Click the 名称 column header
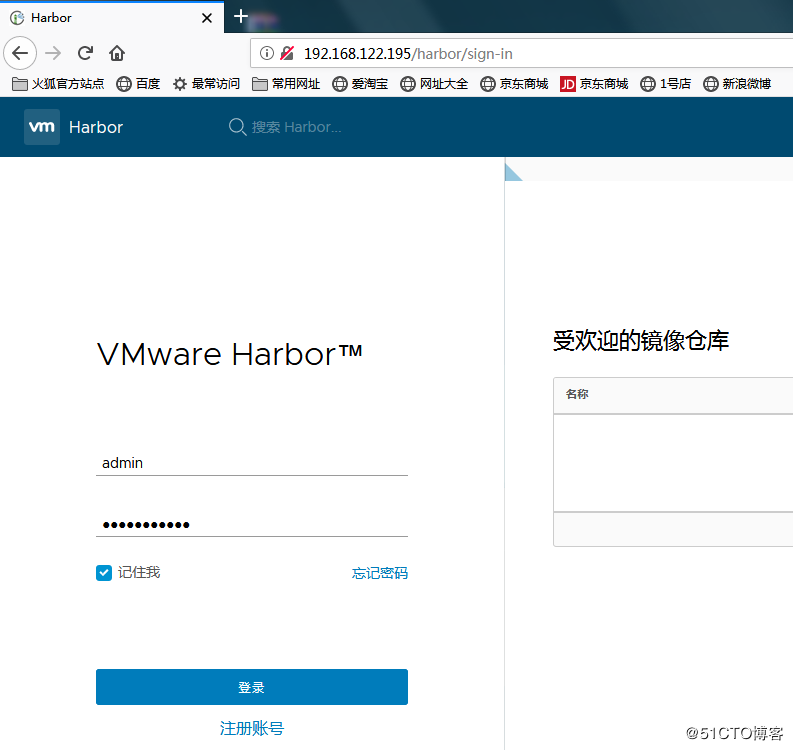Image resolution: width=793 pixels, height=750 pixels. [x=577, y=394]
